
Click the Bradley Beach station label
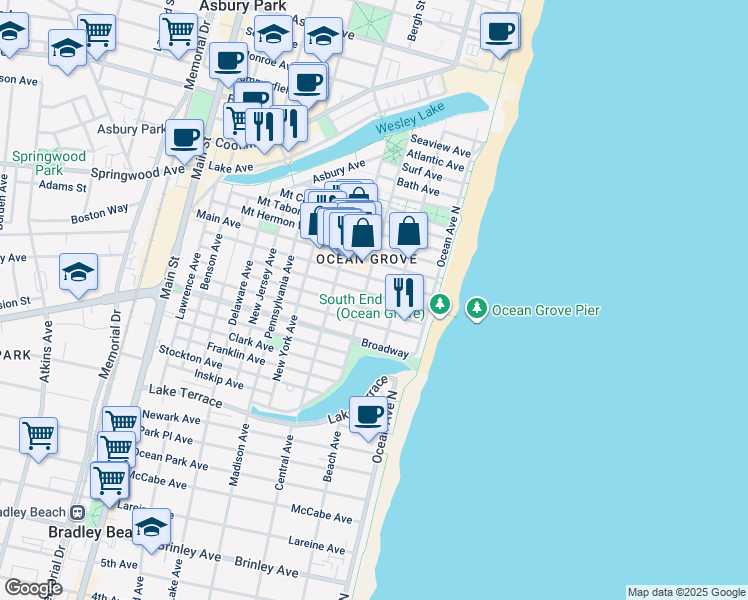(32, 512)
